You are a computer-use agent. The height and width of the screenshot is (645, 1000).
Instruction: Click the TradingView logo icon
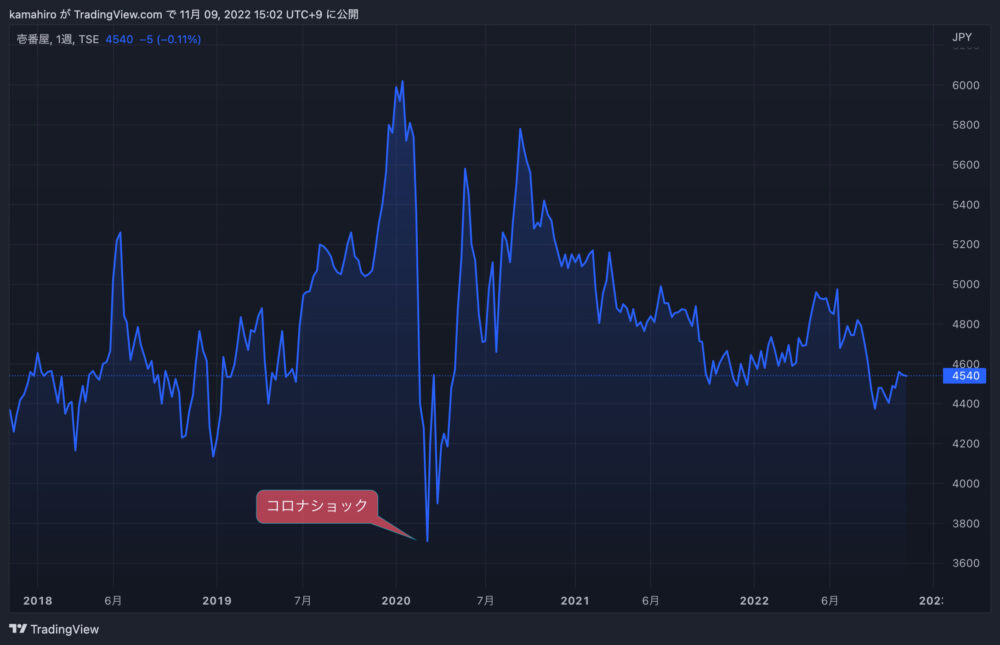[17, 629]
